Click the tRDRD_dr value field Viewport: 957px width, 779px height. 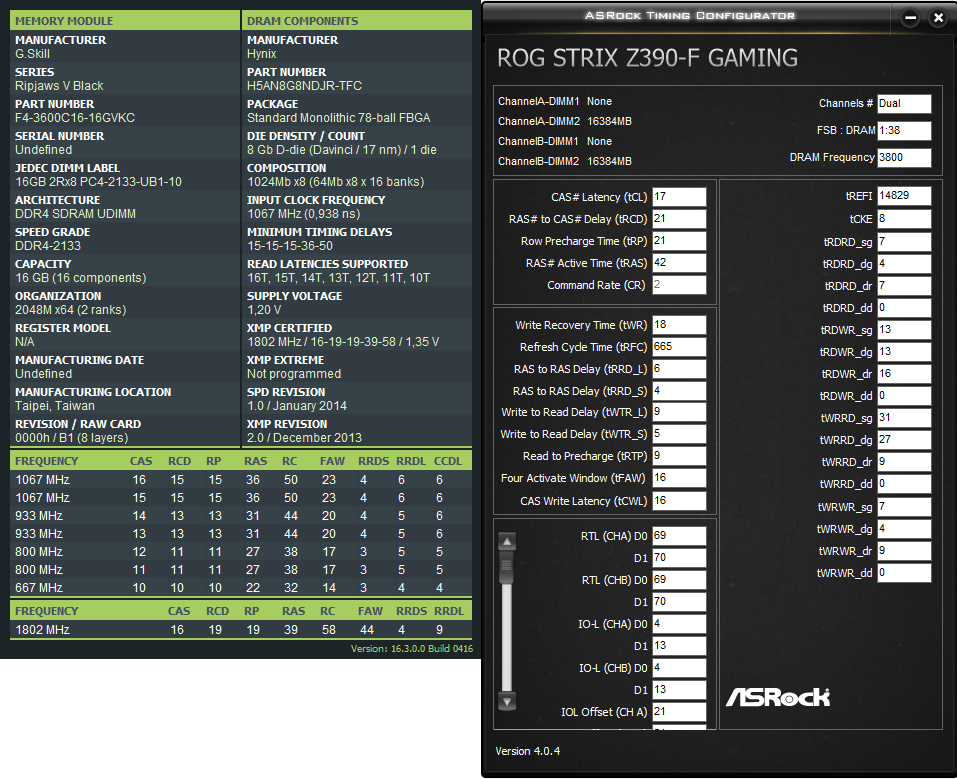click(904, 286)
